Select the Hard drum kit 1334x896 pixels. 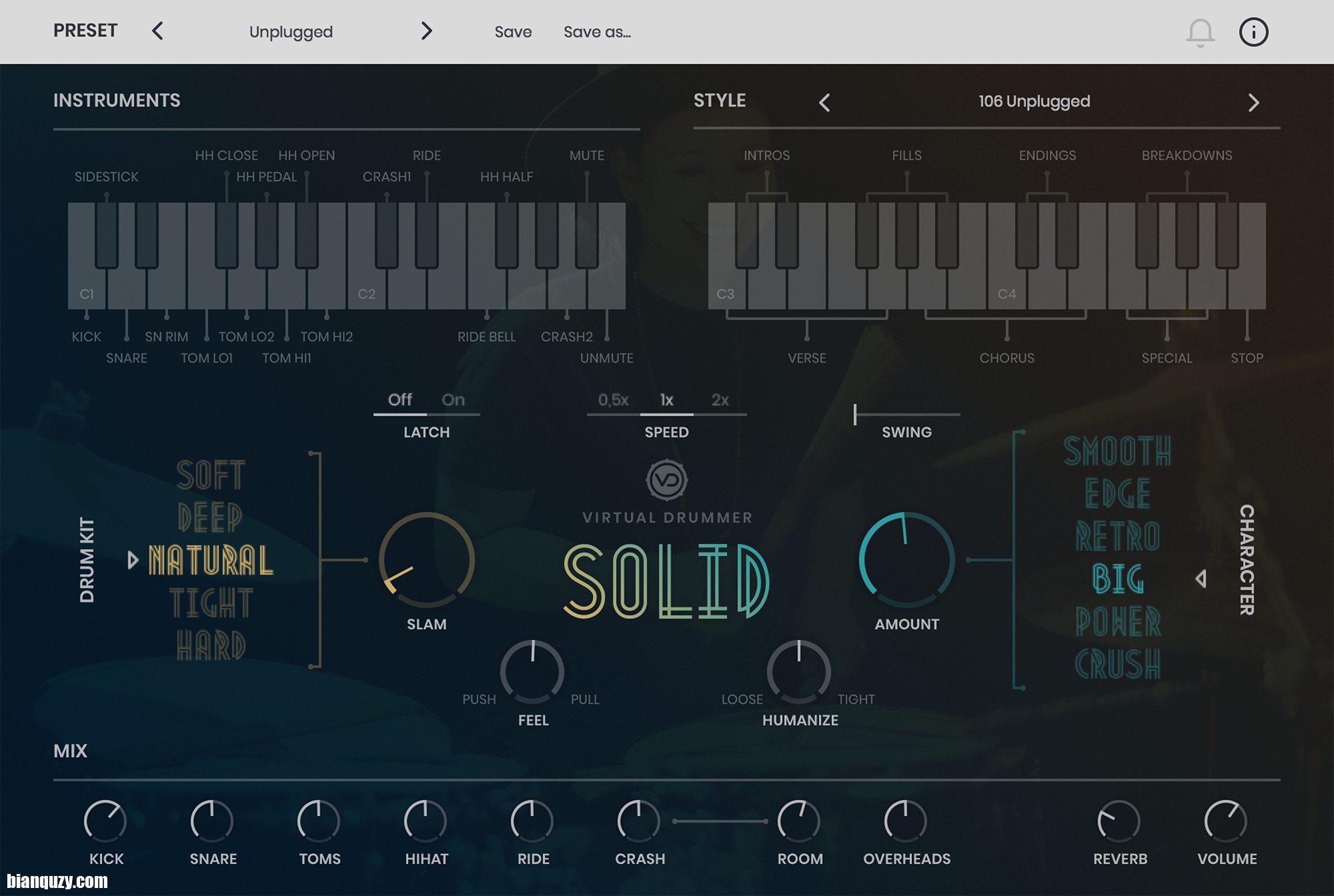211,645
